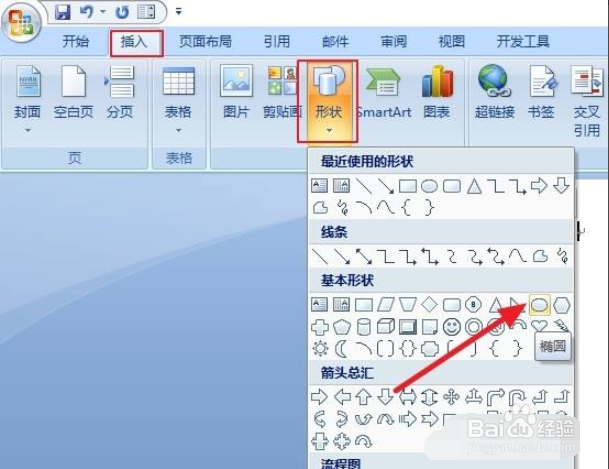
Task: Choose the hexagon under 基本形状
Action: (562, 305)
